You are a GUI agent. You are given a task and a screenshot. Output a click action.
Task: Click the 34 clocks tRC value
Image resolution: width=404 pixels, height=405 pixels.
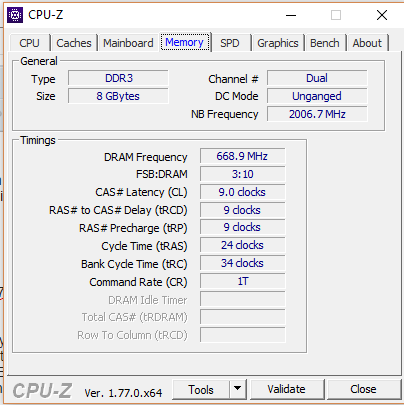243,263
